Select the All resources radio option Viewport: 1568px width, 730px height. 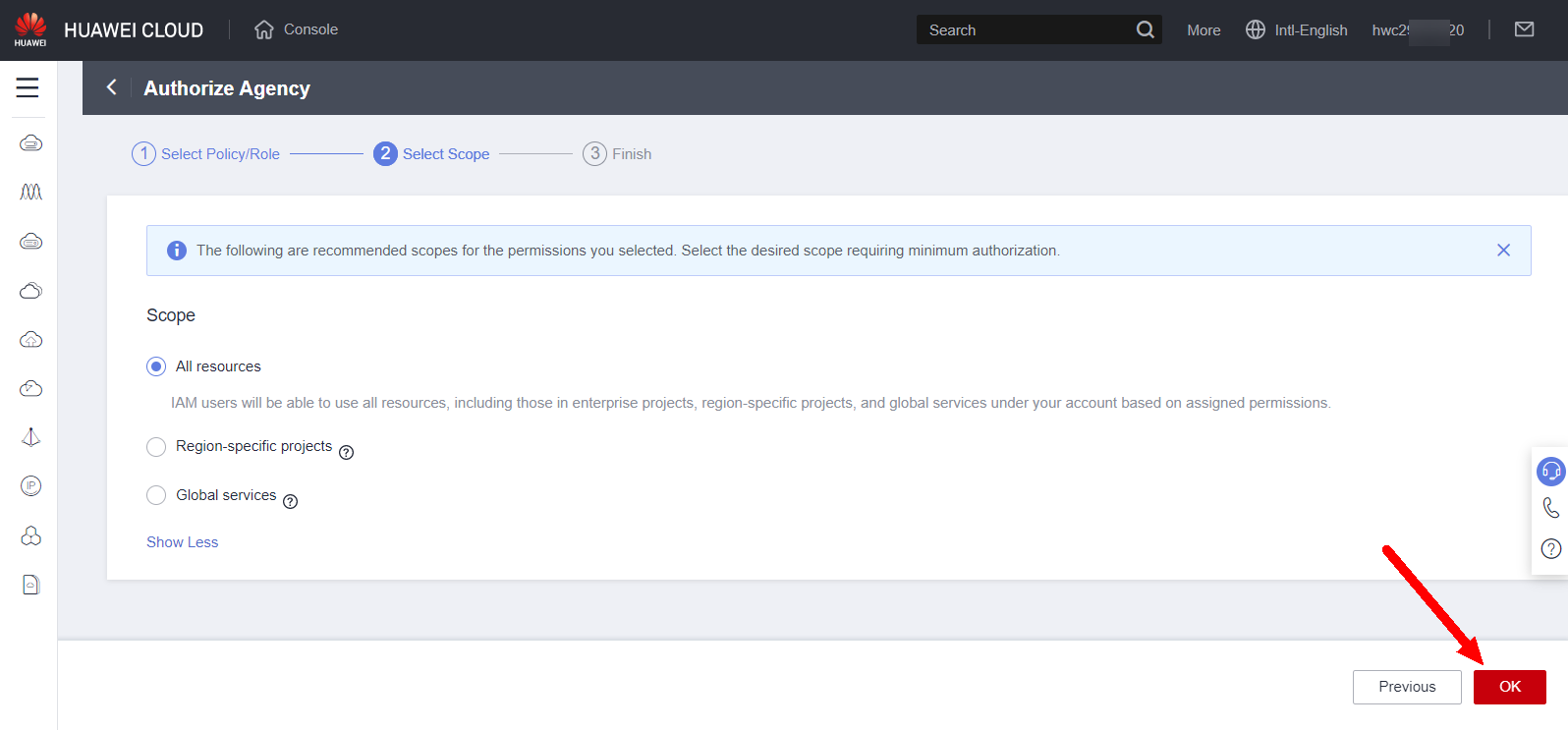156,366
